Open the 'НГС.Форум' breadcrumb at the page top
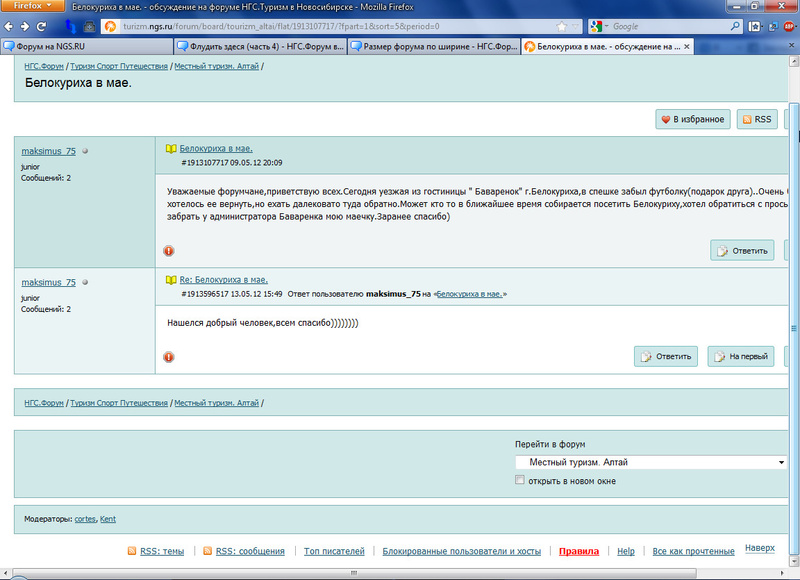800x580 pixels. coord(44,66)
